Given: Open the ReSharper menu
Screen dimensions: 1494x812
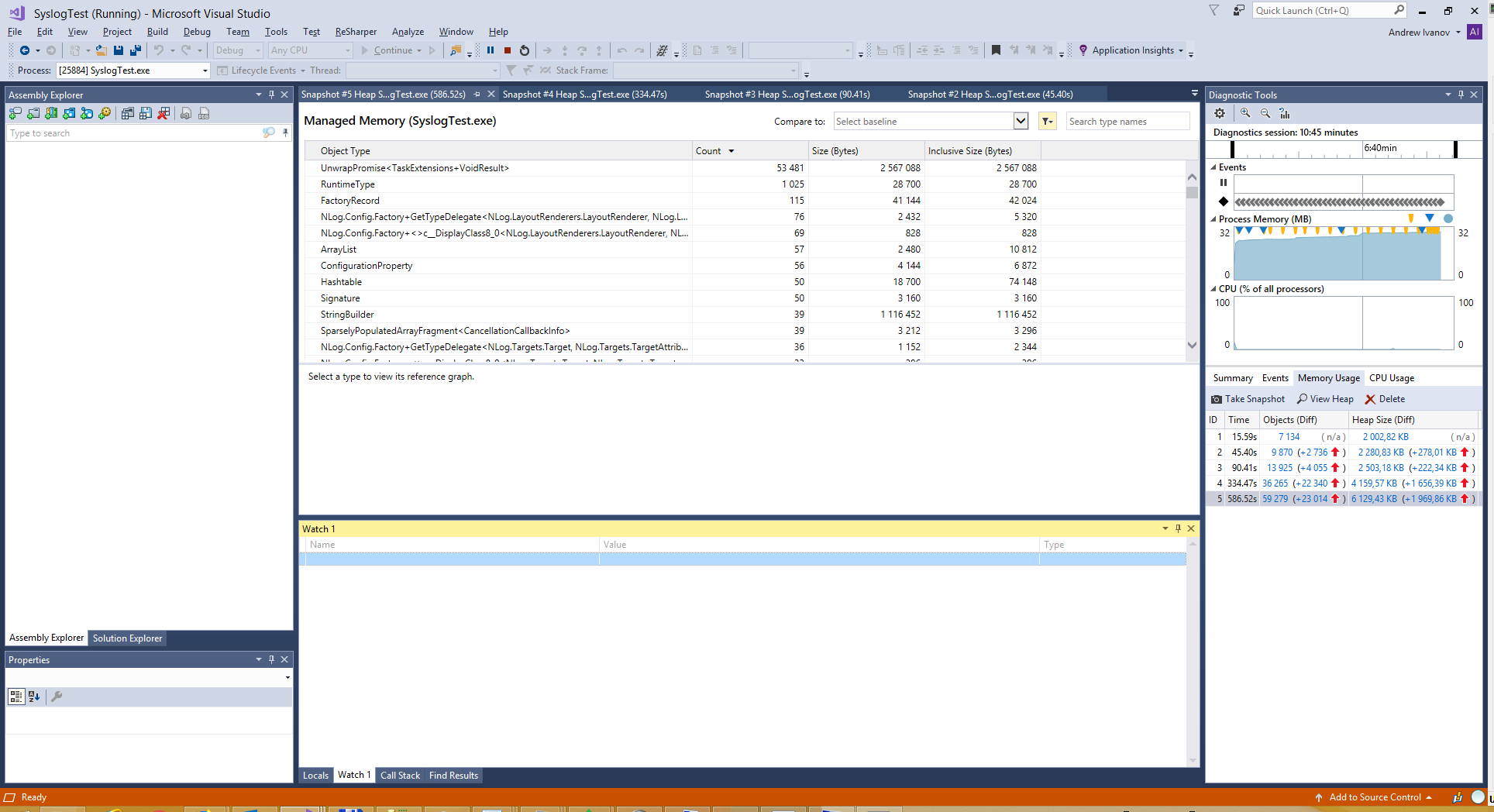Looking at the screenshot, I should 356,32.
